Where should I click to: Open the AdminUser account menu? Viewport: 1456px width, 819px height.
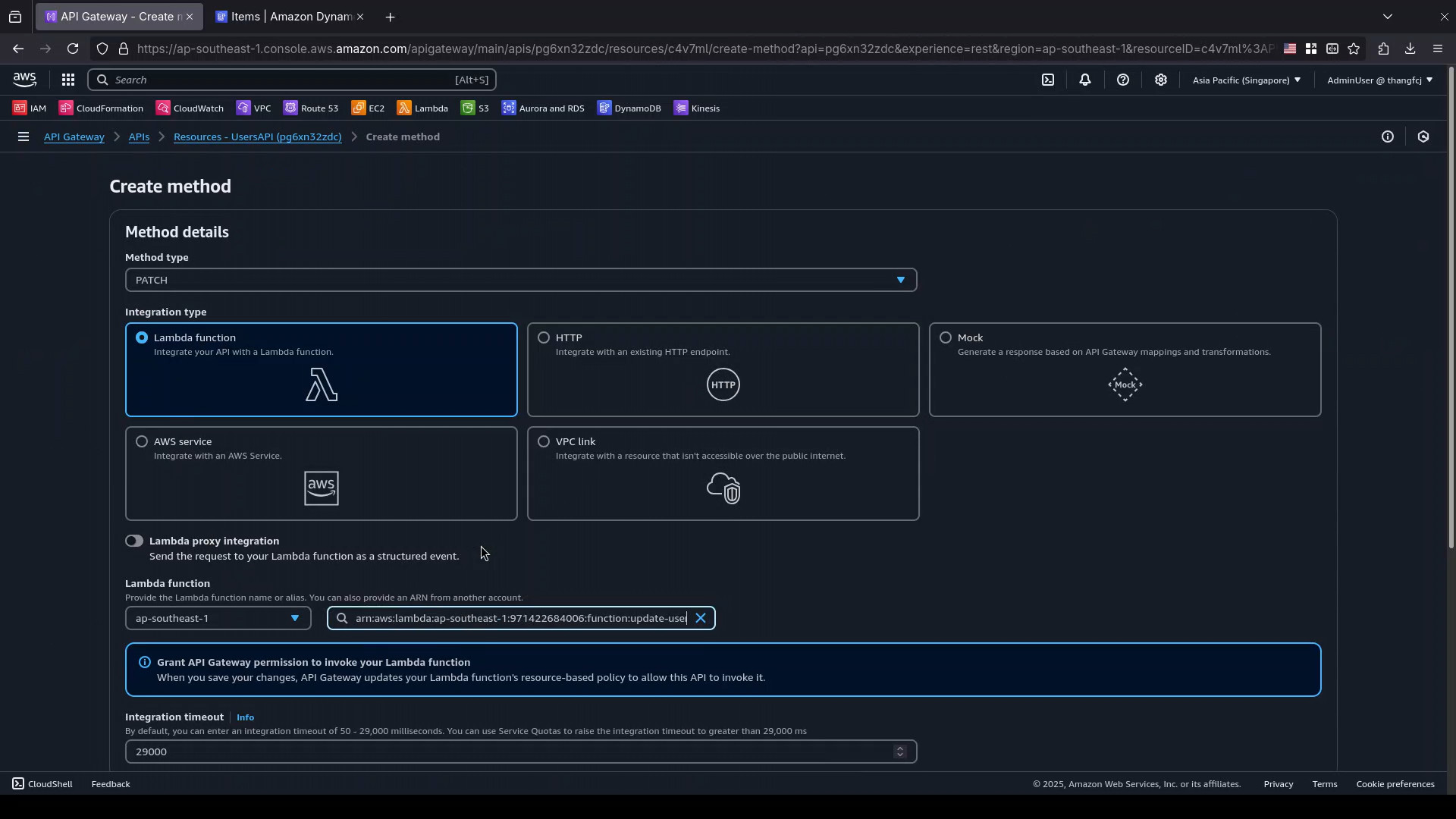coord(1379,80)
